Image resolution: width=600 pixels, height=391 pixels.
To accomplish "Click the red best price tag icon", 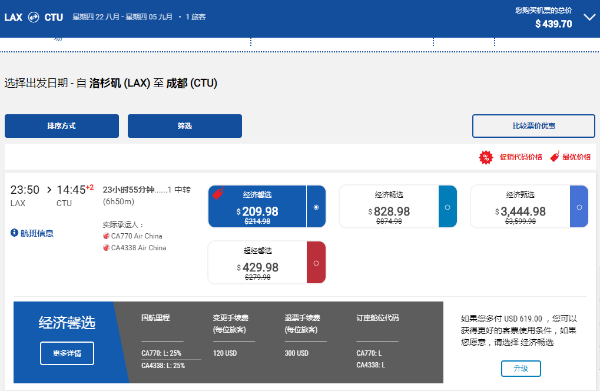I will [x=555, y=156].
